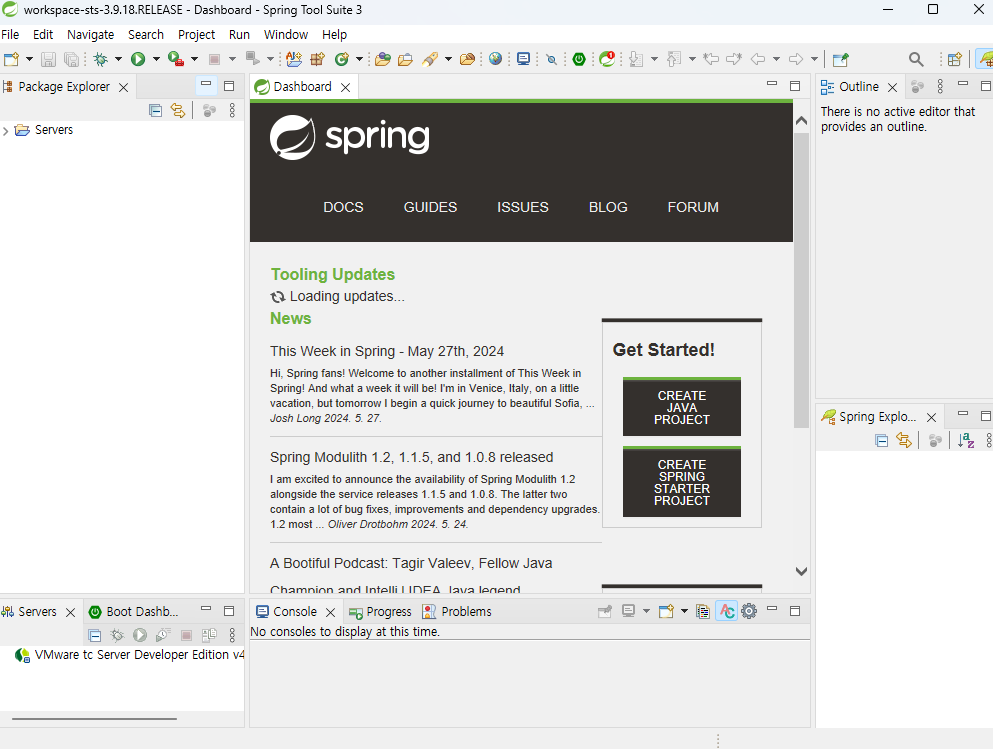Image resolution: width=993 pixels, height=749 pixels.
Task: Open the Open Console dropdown arrow
Action: pos(684,611)
